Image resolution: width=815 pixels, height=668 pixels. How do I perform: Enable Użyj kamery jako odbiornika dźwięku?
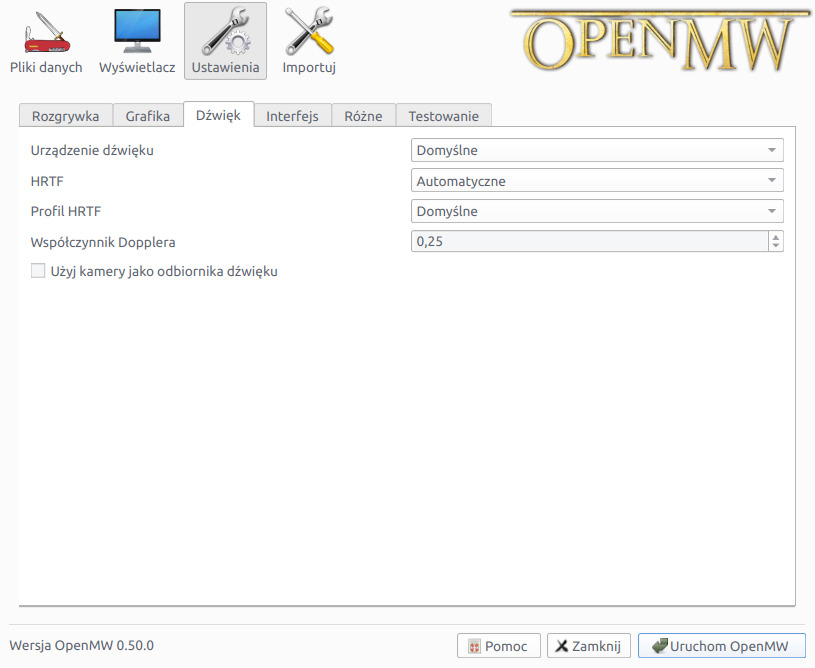click(x=38, y=271)
